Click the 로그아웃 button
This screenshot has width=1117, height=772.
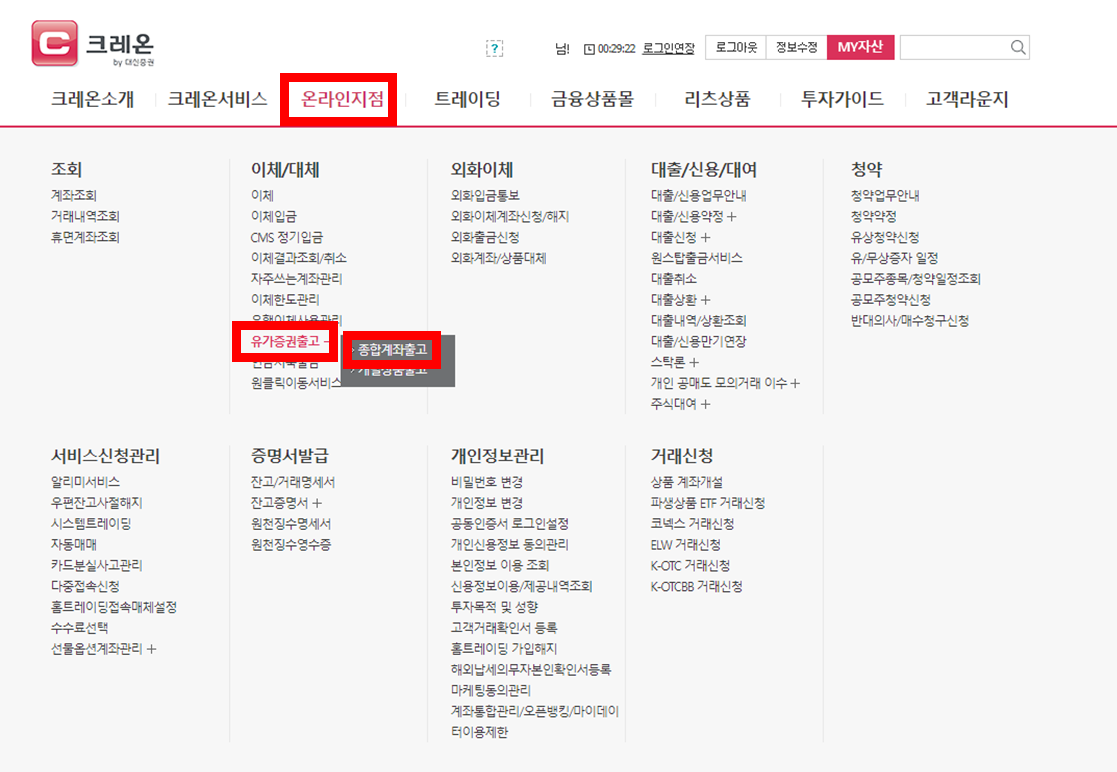[x=736, y=47]
